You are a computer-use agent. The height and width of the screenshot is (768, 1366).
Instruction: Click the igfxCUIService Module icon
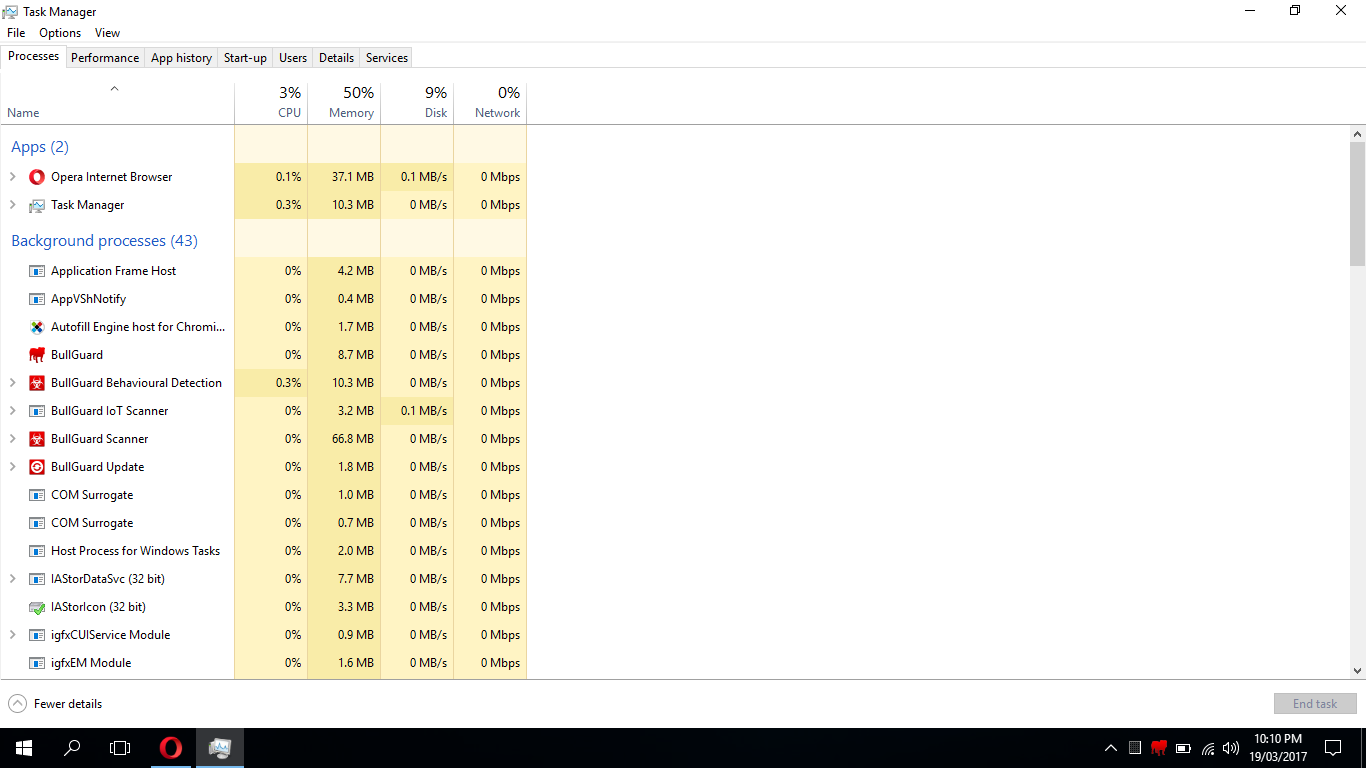[37, 635]
